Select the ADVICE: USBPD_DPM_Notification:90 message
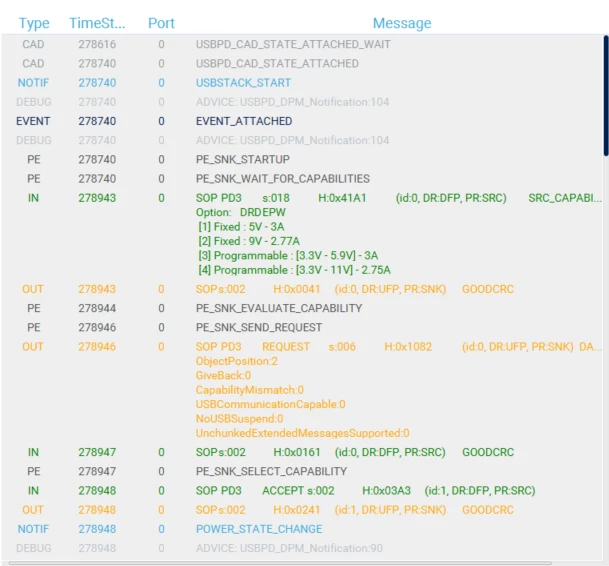The height and width of the screenshot is (566, 609). pos(289,548)
